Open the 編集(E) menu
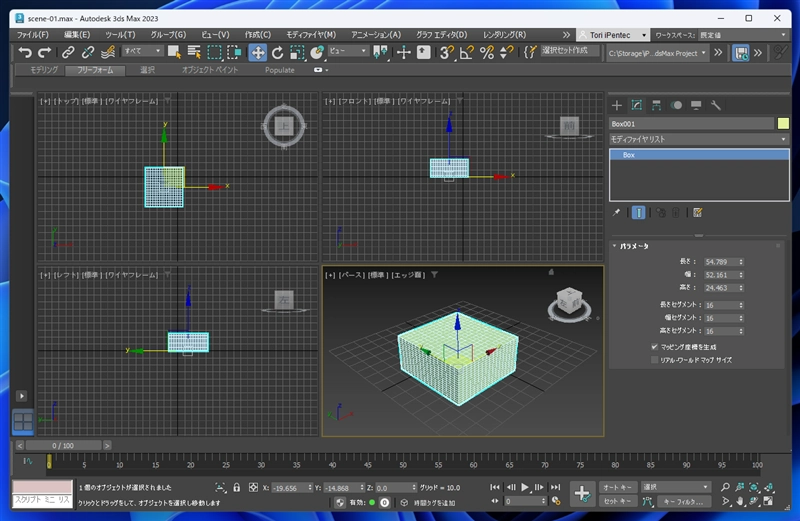Screen dimensions: 800x521 [x=77, y=35]
